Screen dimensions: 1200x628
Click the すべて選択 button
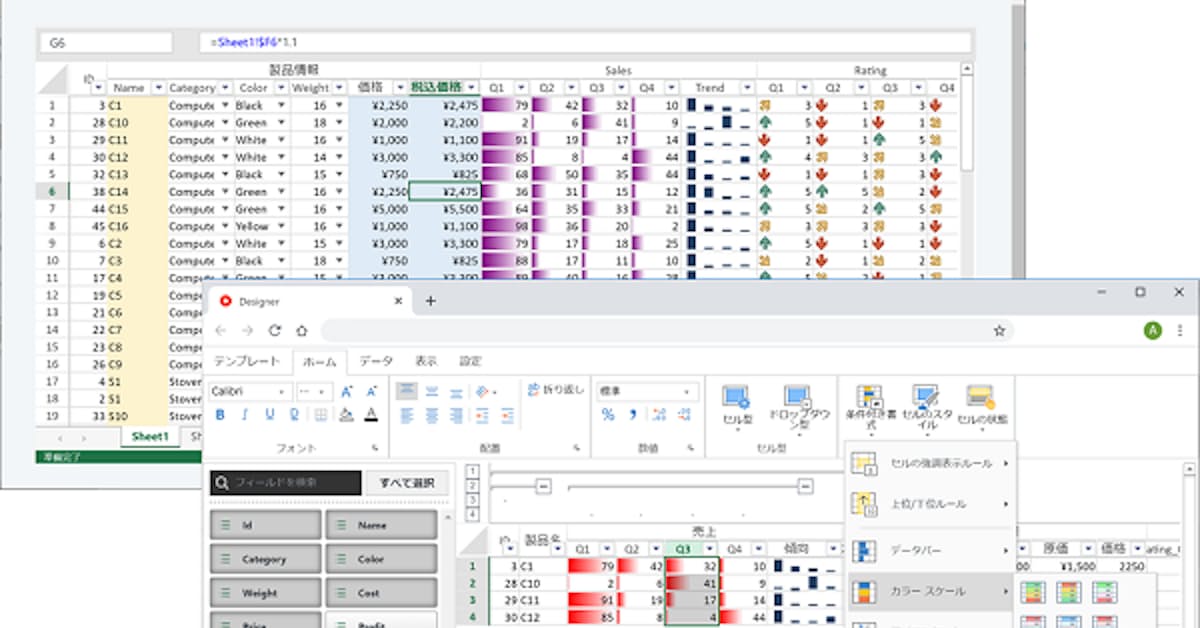pos(406,483)
